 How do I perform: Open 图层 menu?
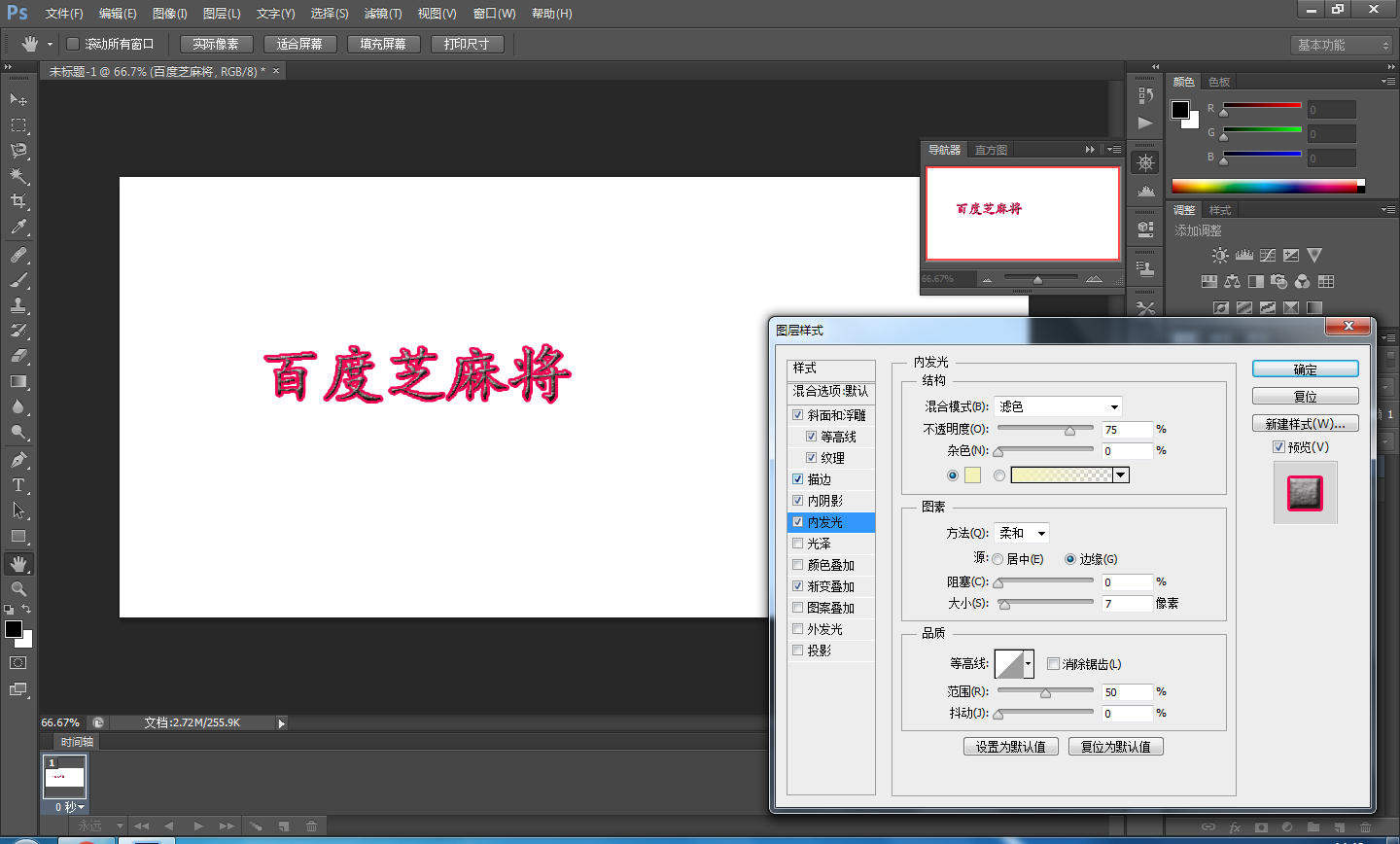pos(222,14)
